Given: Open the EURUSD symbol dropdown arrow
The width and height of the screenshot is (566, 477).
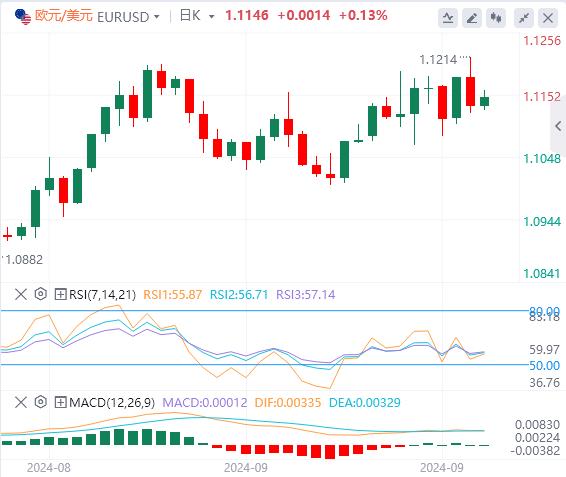Looking at the screenshot, I should 157,17.
